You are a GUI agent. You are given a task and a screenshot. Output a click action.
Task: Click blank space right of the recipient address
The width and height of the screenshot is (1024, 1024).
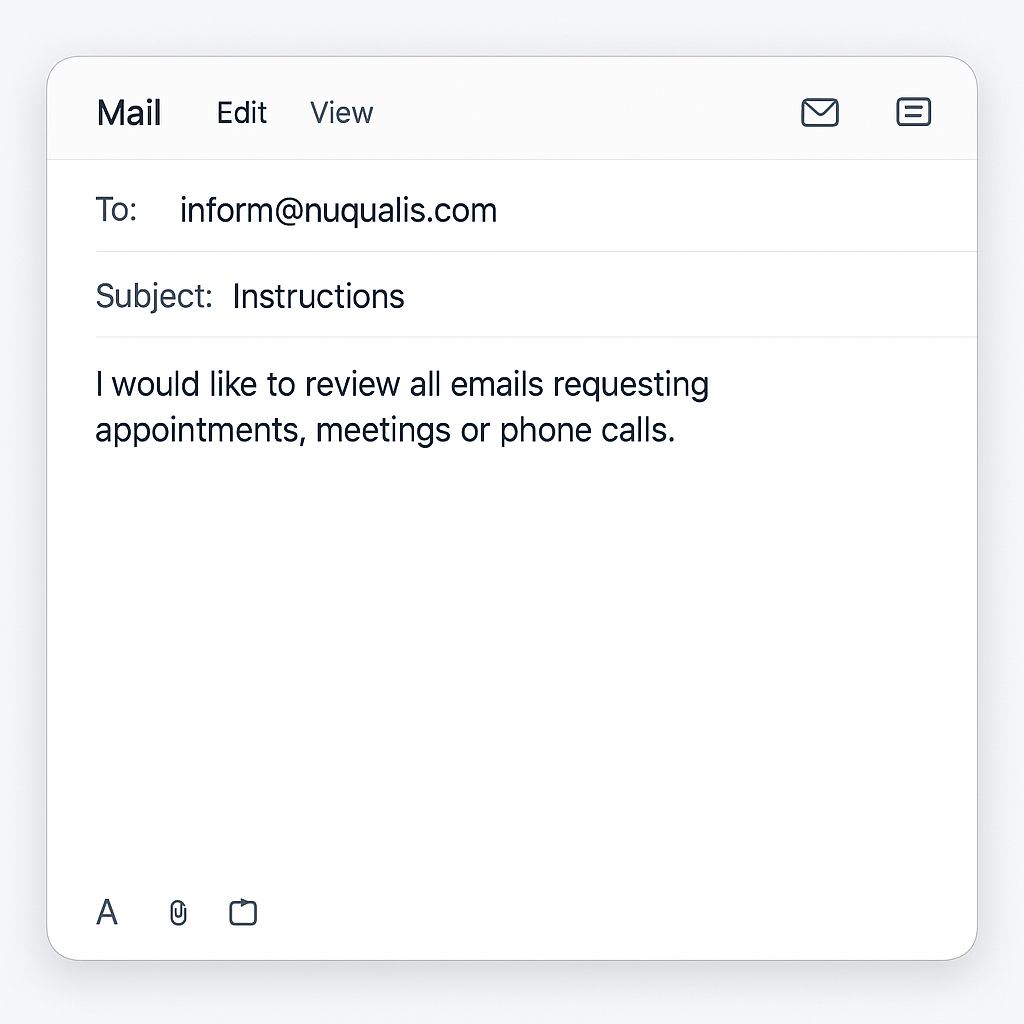point(737,210)
